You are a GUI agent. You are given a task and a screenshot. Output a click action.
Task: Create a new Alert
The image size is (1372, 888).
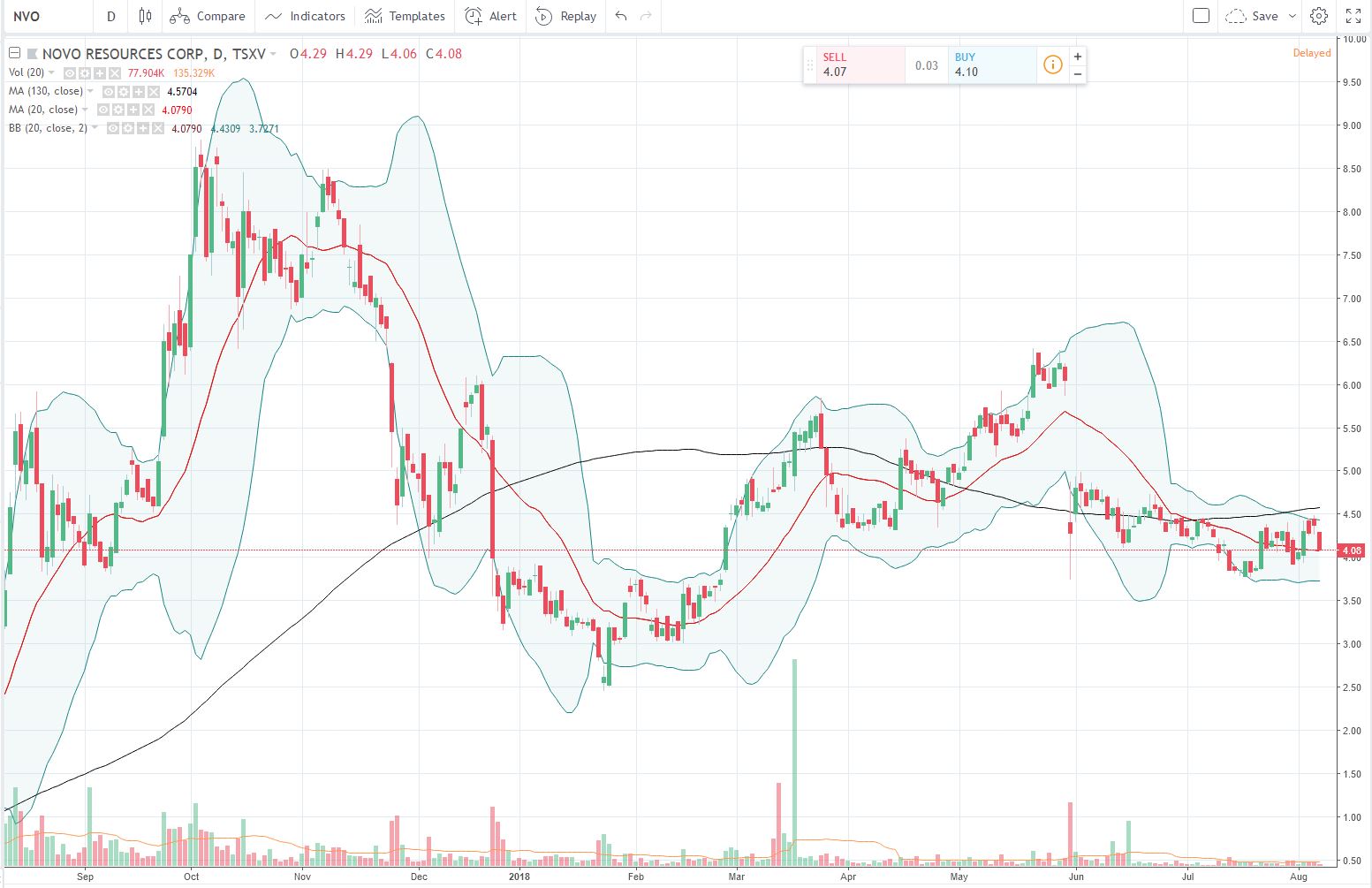tap(491, 16)
